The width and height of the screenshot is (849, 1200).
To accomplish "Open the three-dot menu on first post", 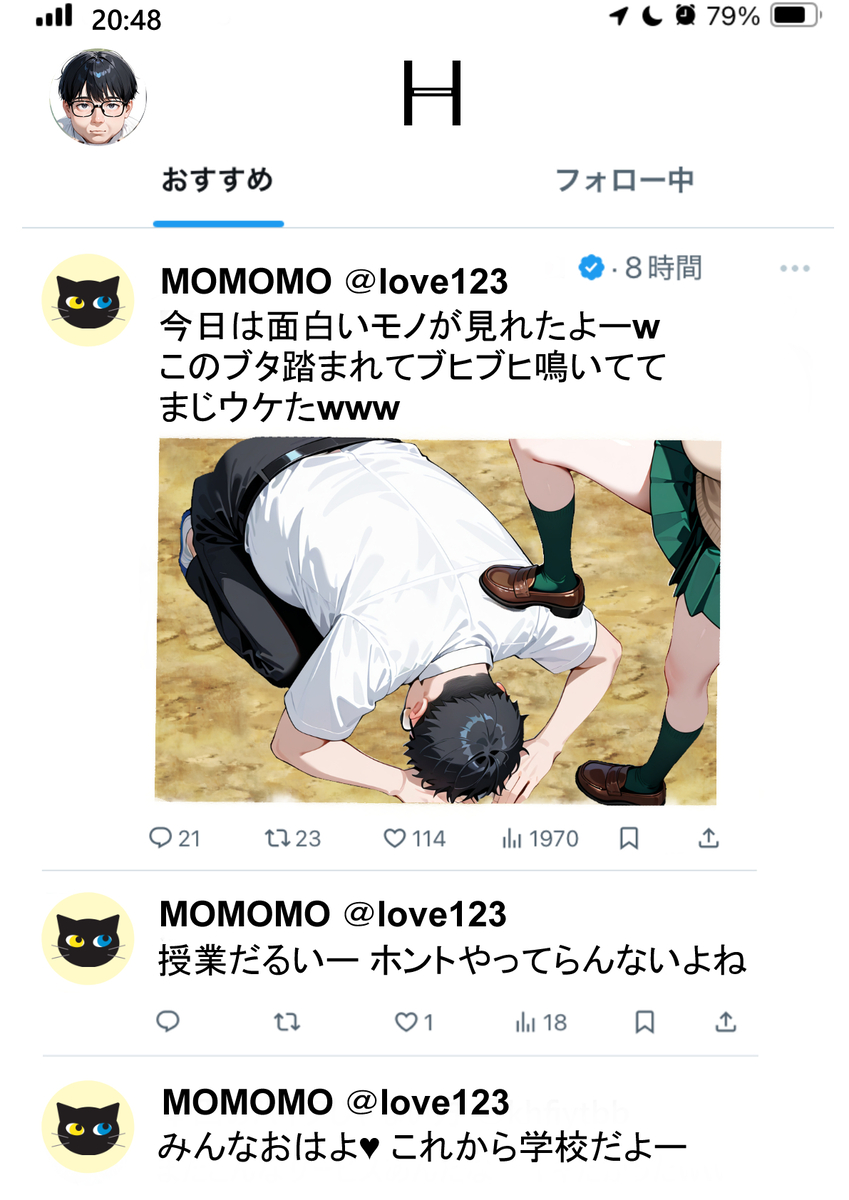I will coord(794,268).
